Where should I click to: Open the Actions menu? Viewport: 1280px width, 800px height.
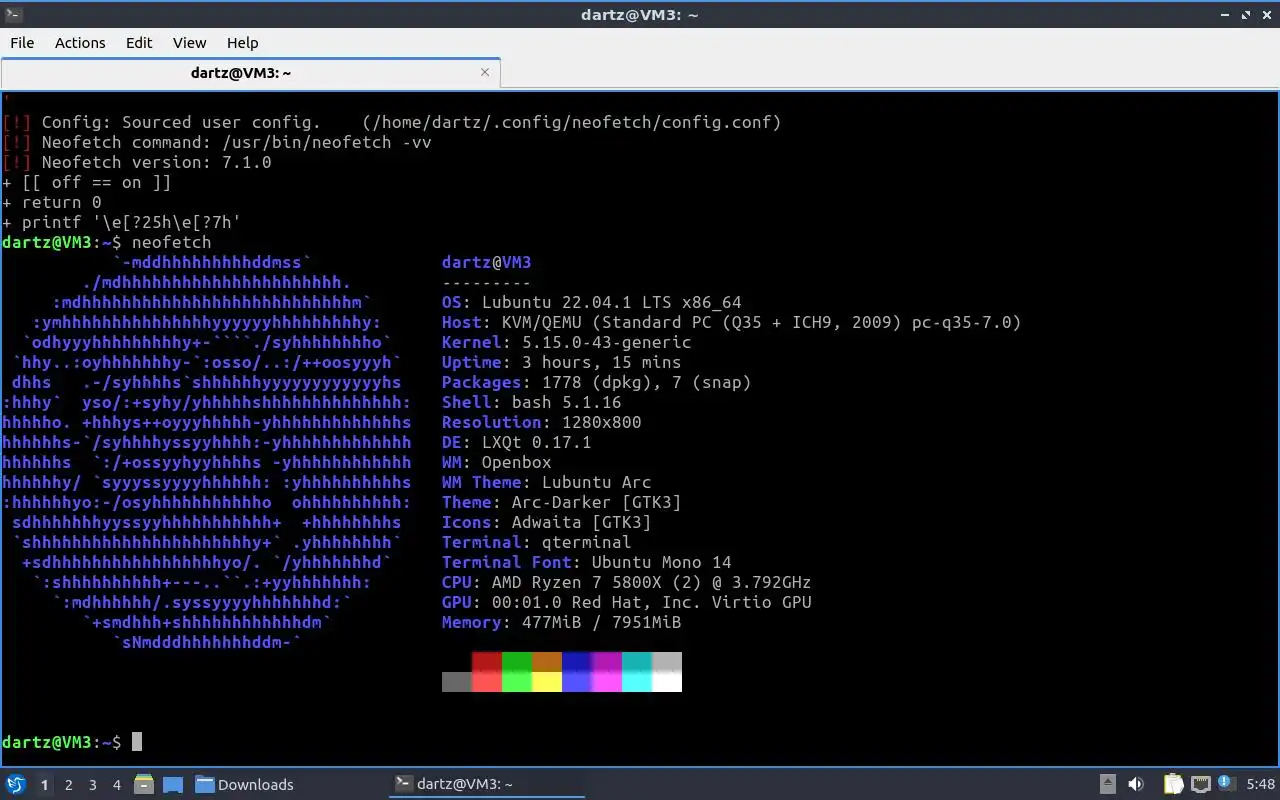pyautogui.click(x=80, y=42)
